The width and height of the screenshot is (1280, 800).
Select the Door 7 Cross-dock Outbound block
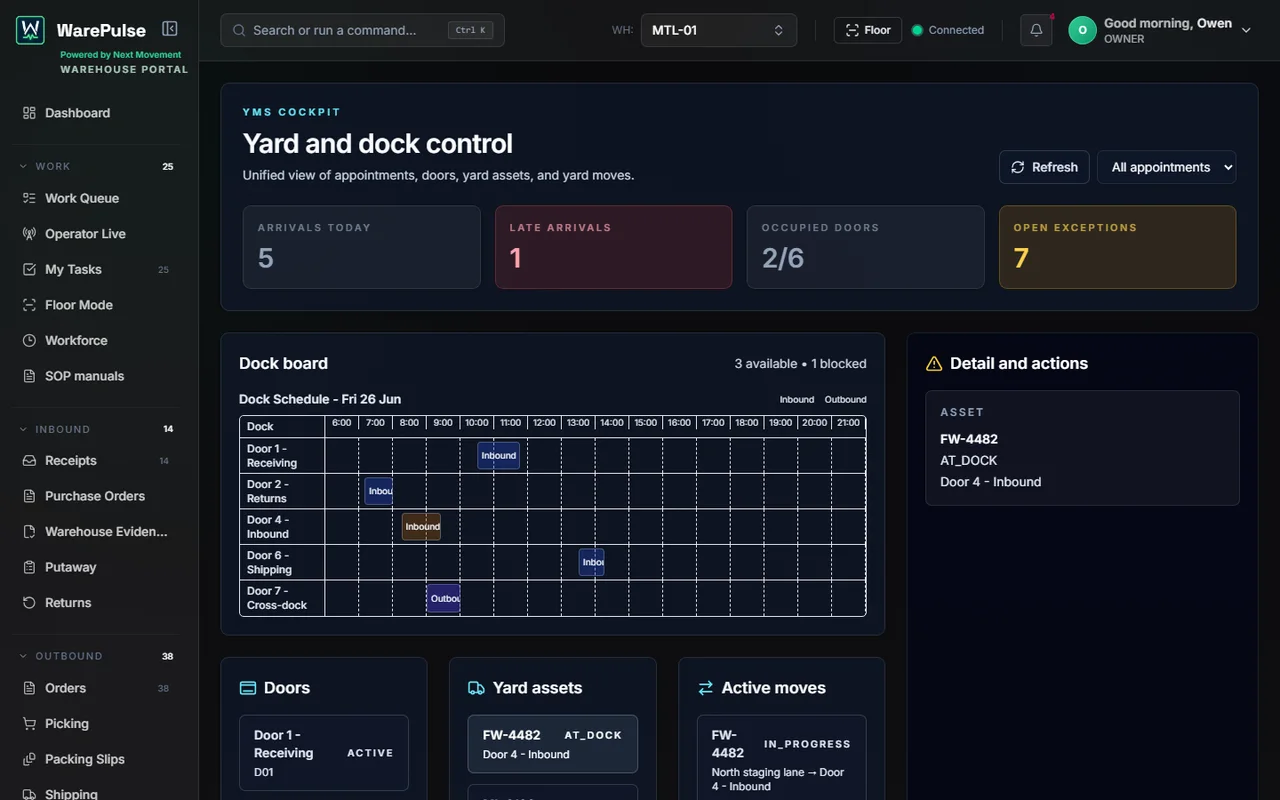click(444, 598)
